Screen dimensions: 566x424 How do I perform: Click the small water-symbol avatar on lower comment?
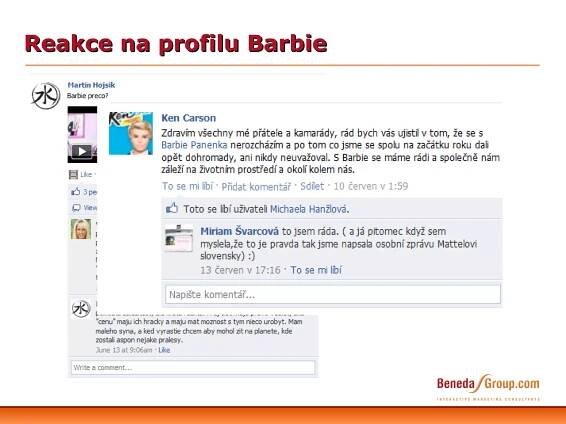pos(81,309)
